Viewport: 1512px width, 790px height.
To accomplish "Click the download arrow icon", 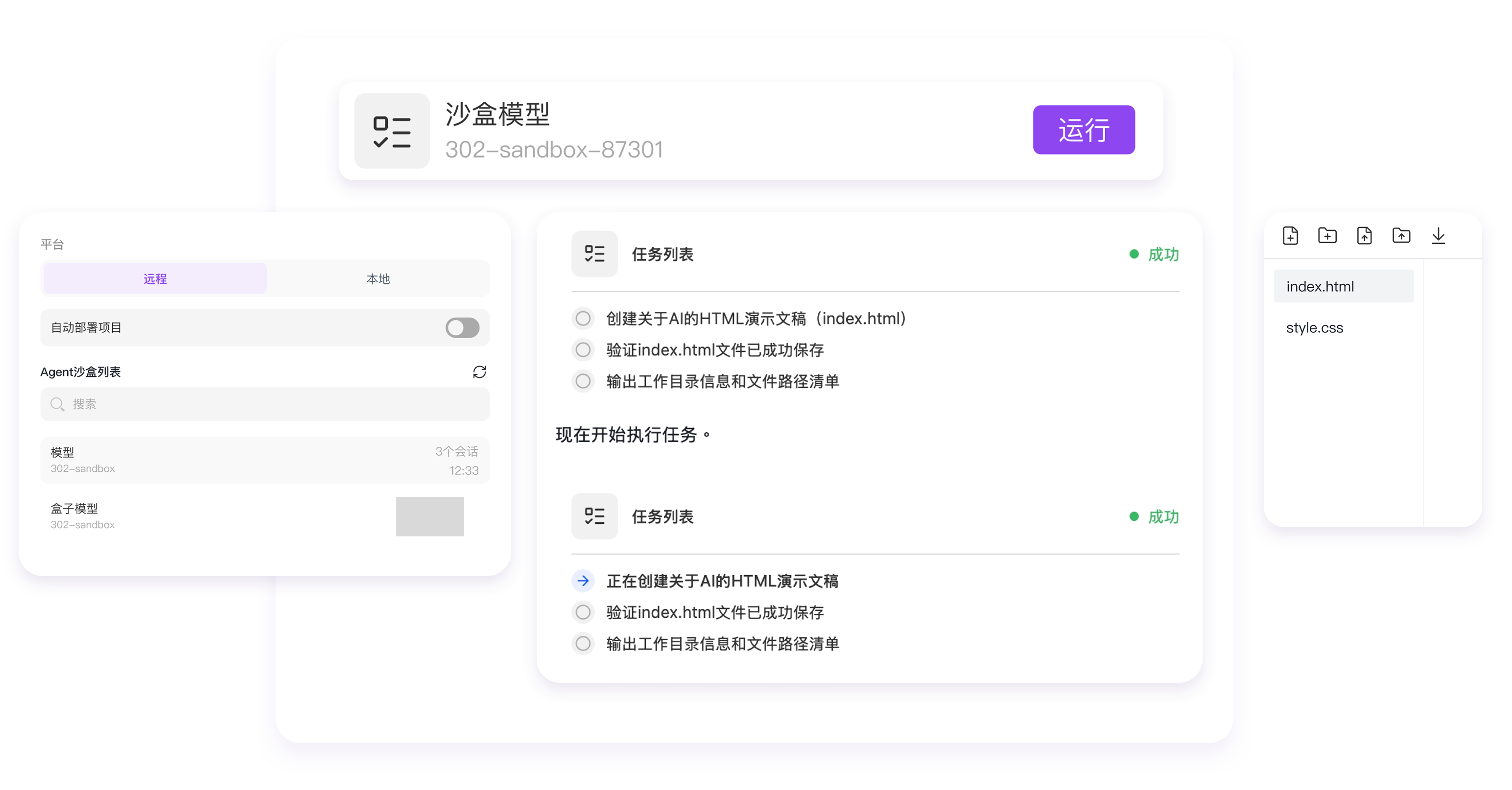I will (x=1438, y=236).
